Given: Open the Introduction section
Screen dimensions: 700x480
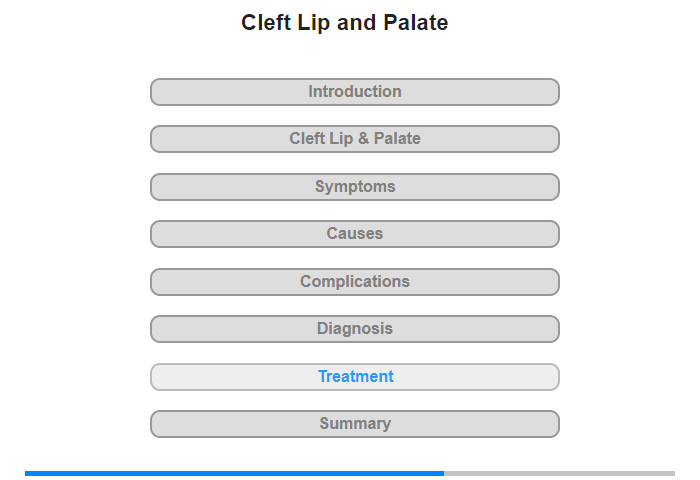Looking at the screenshot, I should tap(354, 92).
